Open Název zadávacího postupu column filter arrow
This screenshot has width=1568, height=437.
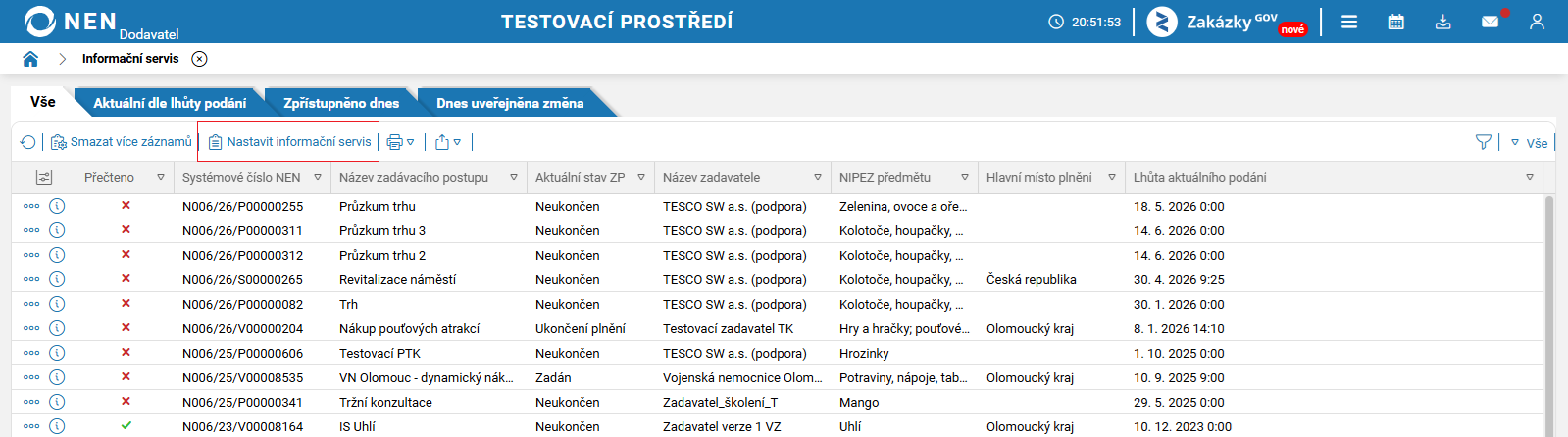514,177
